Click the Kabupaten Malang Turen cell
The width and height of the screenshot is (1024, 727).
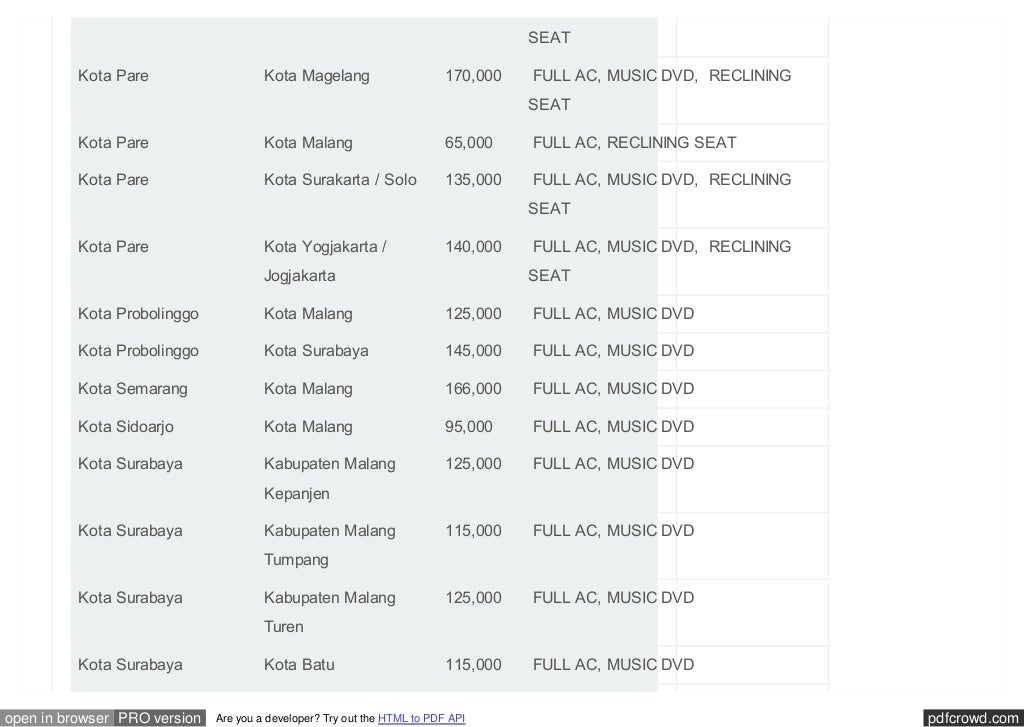pos(330,612)
